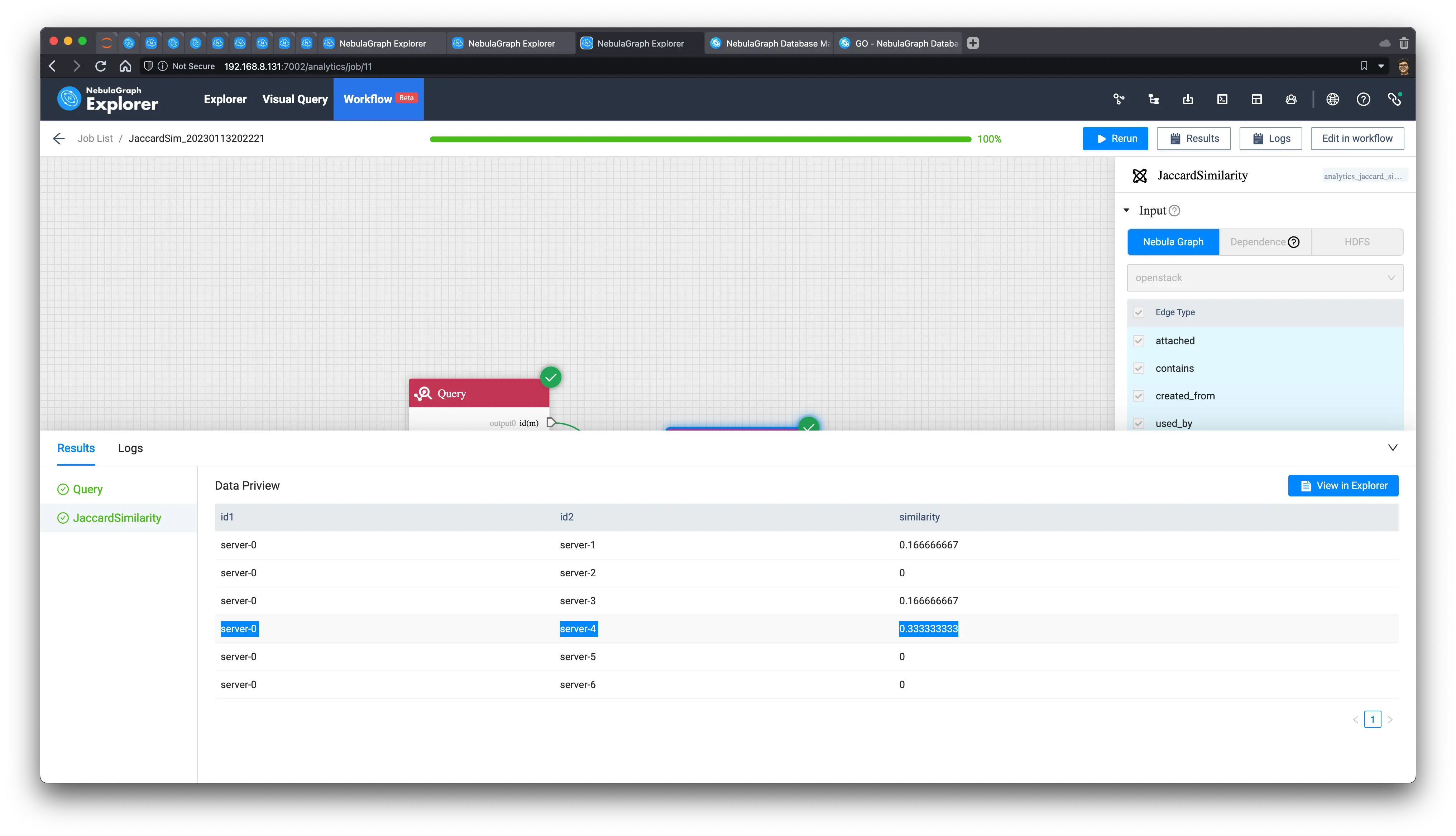This screenshot has width=1456, height=836.
Task: Switch to the Logs tab in bottom panel
Action: coord(130,448)
